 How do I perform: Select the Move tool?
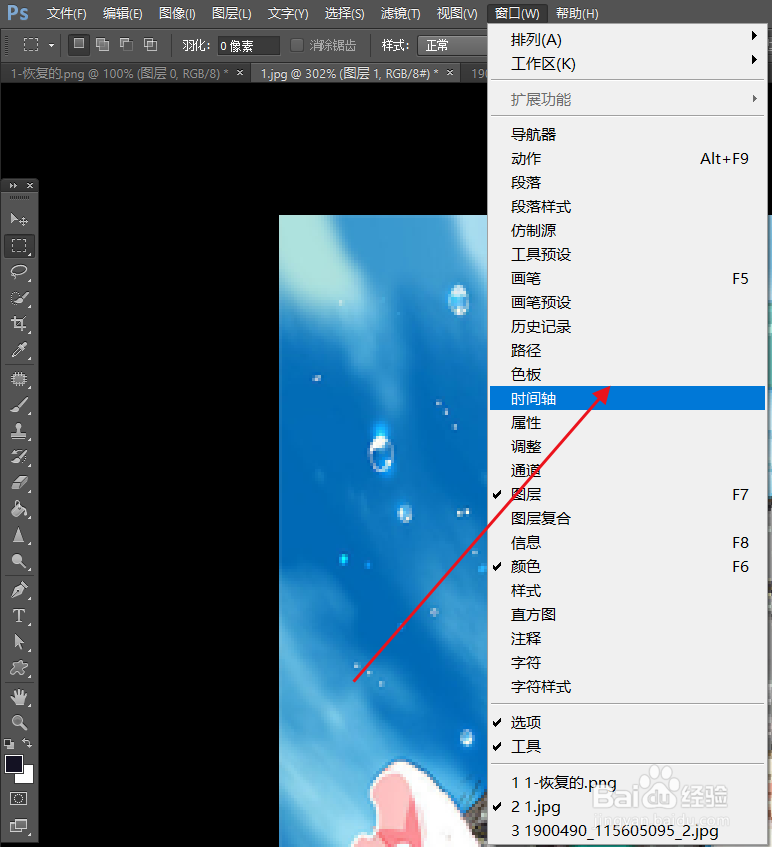tap(19, 219)
